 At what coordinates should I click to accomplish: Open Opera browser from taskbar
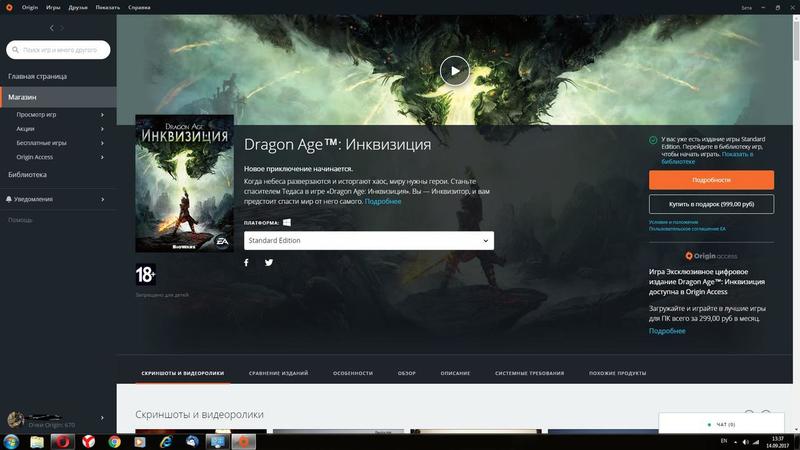(62, 442)
